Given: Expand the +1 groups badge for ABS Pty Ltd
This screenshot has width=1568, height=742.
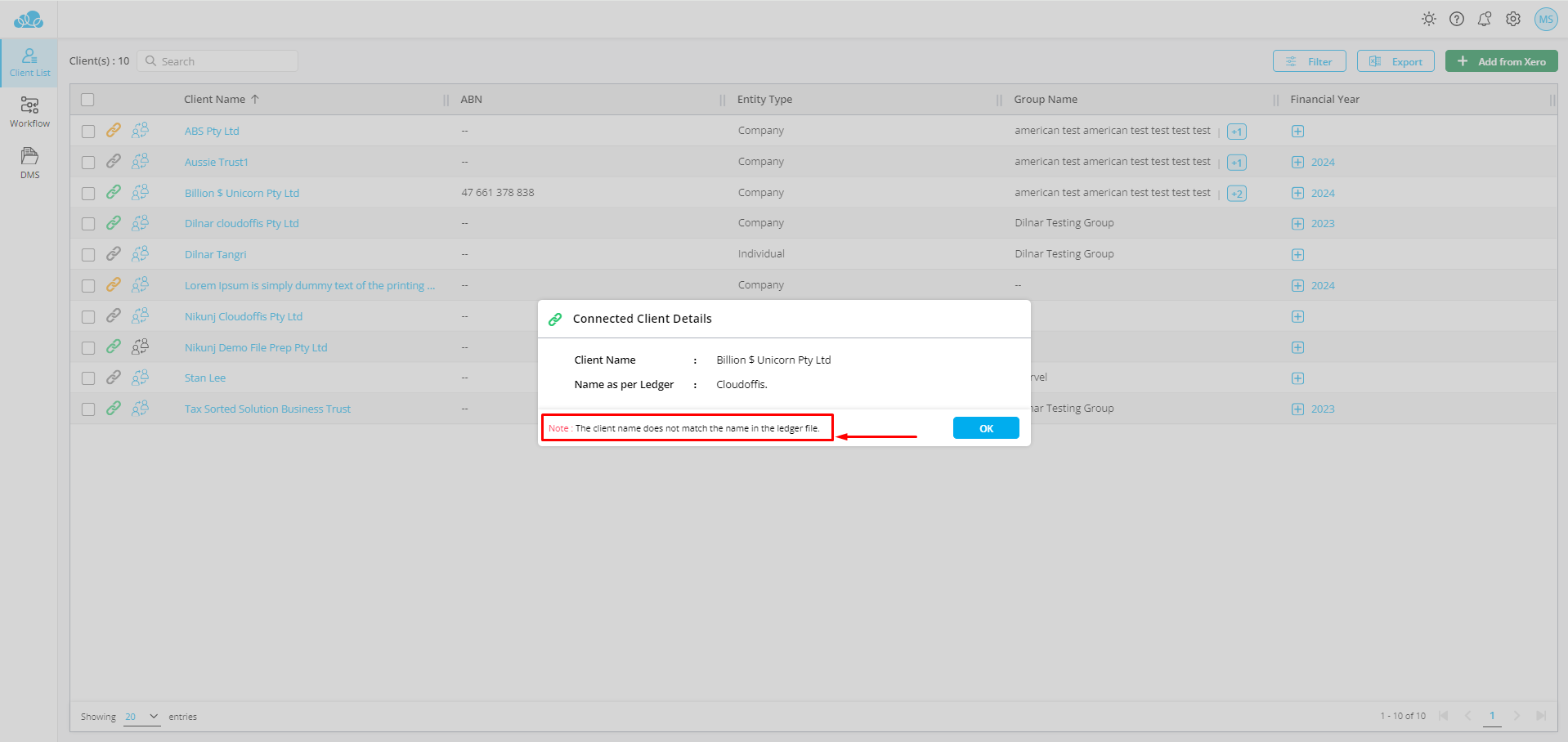Looking at the screenshot, I should click(1236, 132).
